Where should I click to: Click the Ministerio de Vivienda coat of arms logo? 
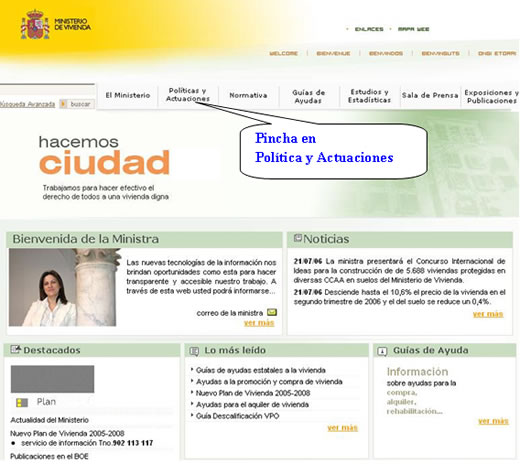(x=35, y=25)
